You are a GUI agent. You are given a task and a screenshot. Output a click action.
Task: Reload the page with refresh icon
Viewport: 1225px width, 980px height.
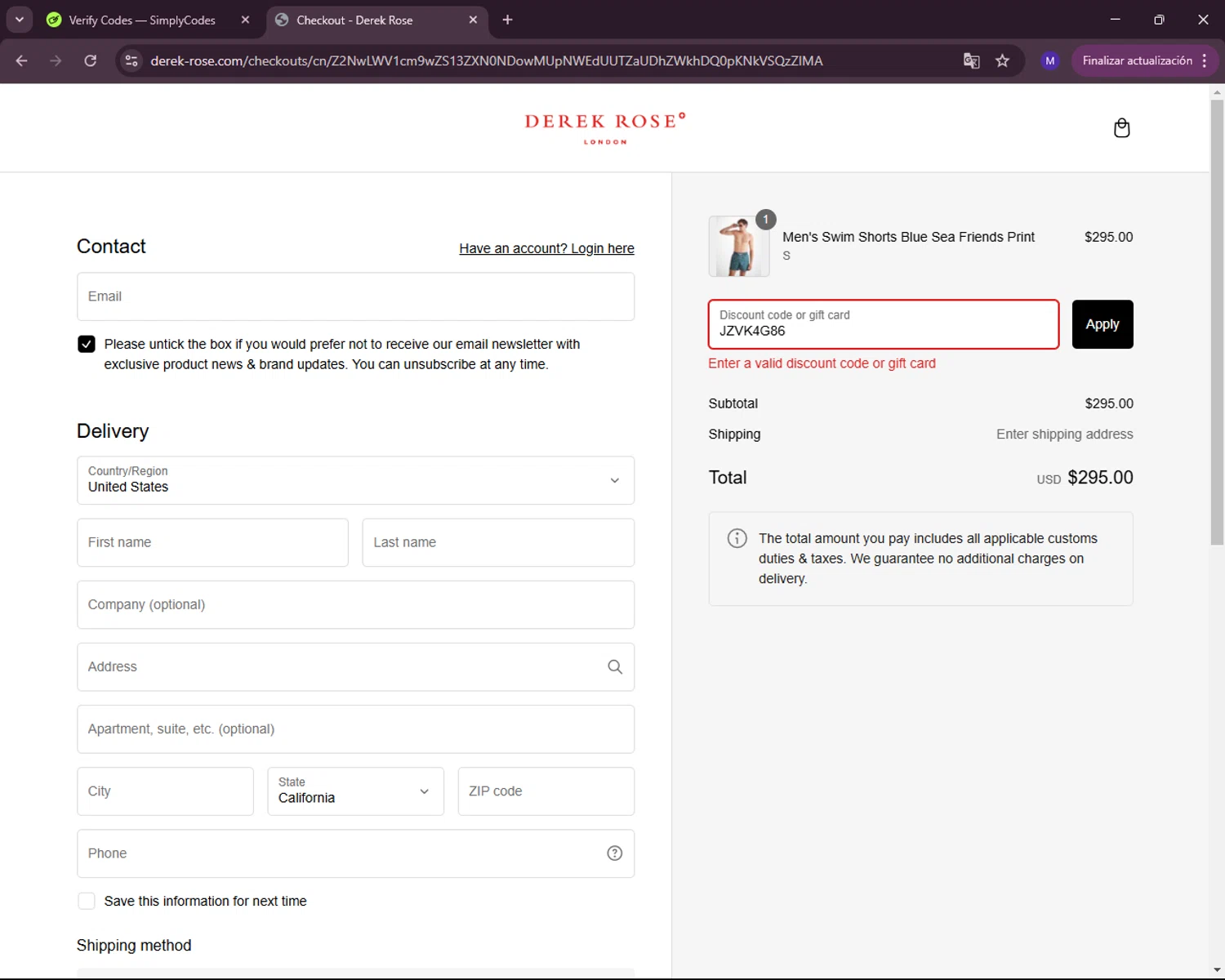coord(91,60)
